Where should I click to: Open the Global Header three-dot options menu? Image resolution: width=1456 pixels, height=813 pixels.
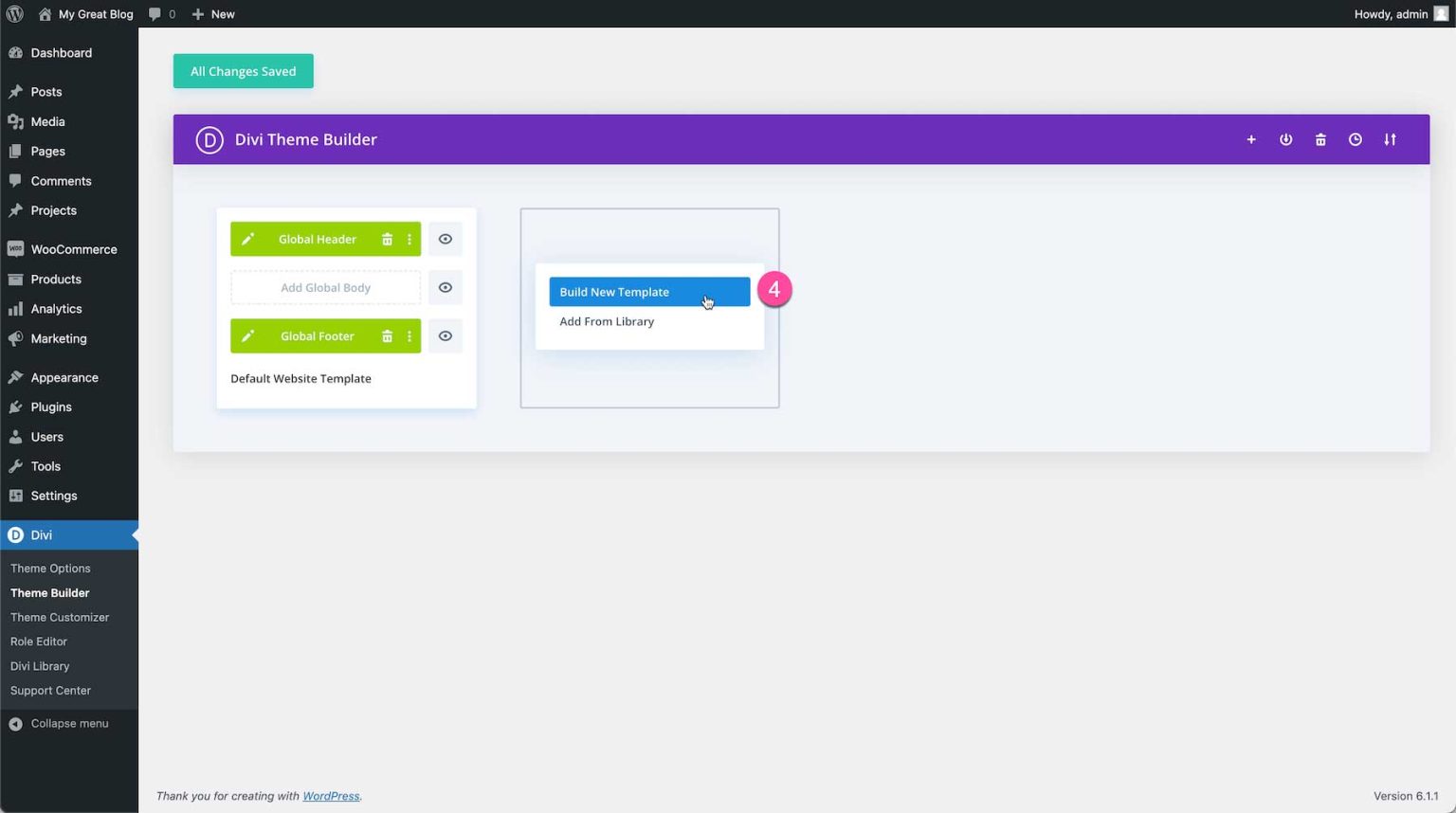coord(409,239)
